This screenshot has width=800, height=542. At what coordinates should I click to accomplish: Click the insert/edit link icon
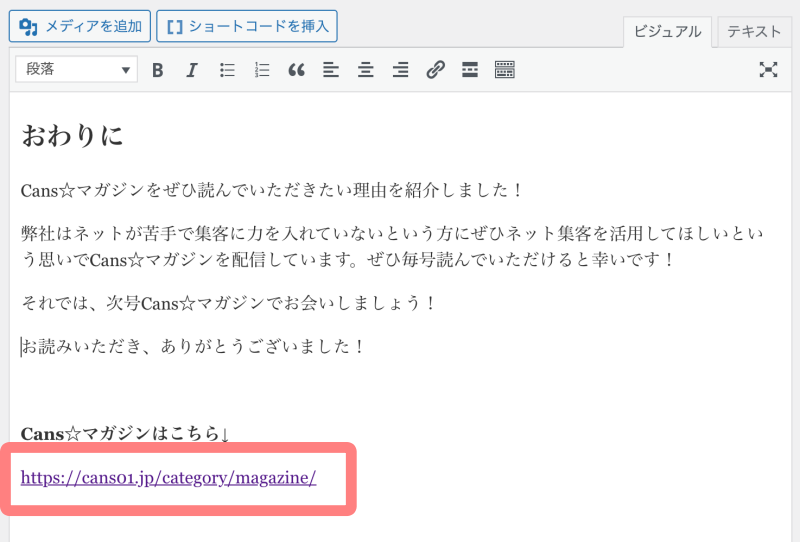(435, 70)
